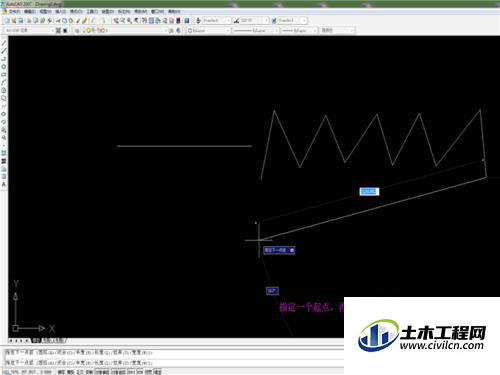
Task: Select the Spline tool in the draw toolbar
Action: [x=4, y=106]
